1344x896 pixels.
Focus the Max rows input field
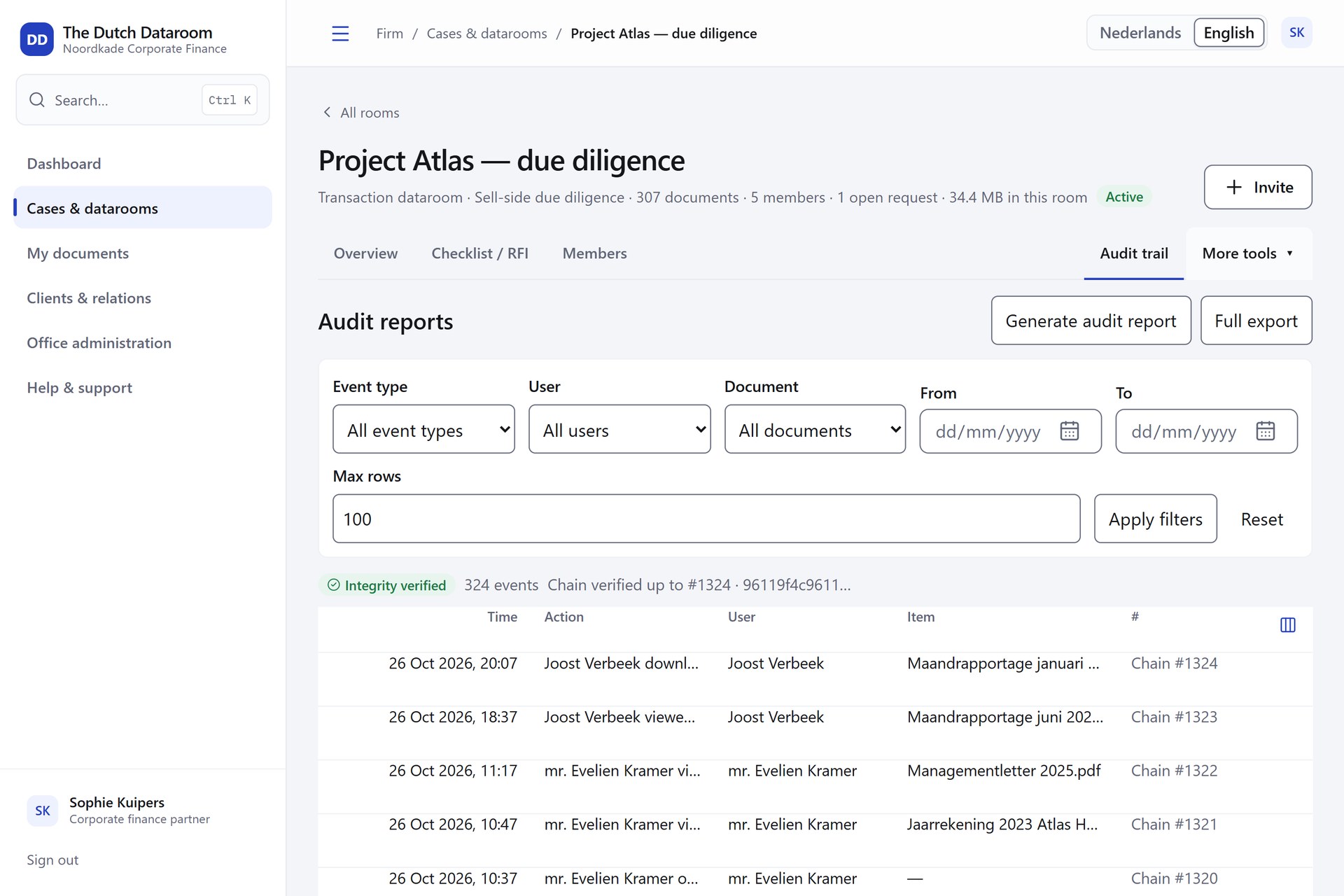pos(706,519)
